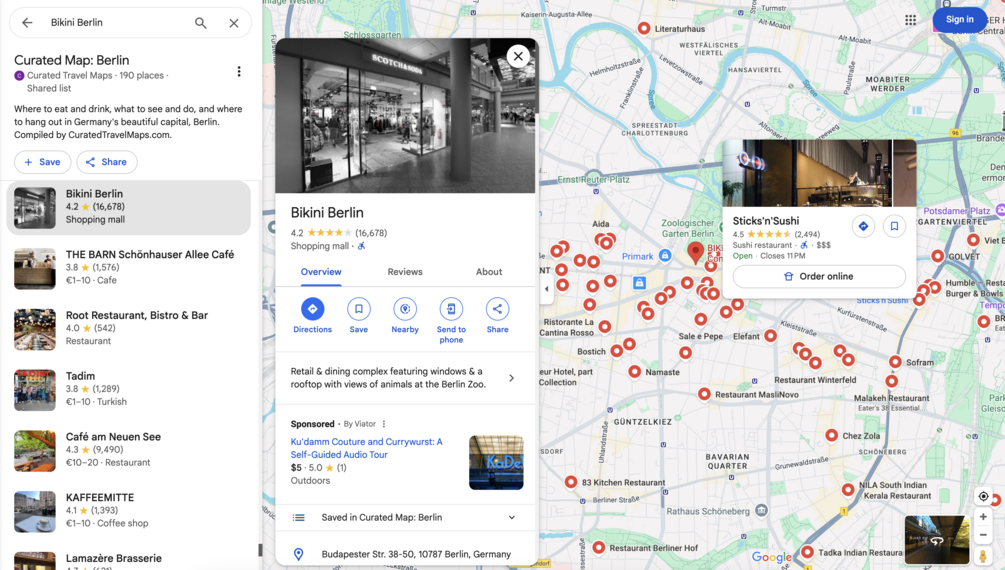The height and width of the screenshot is (570, 1005).
Task: Expand the description chevron arrow
Action: [x=511, y=378]
